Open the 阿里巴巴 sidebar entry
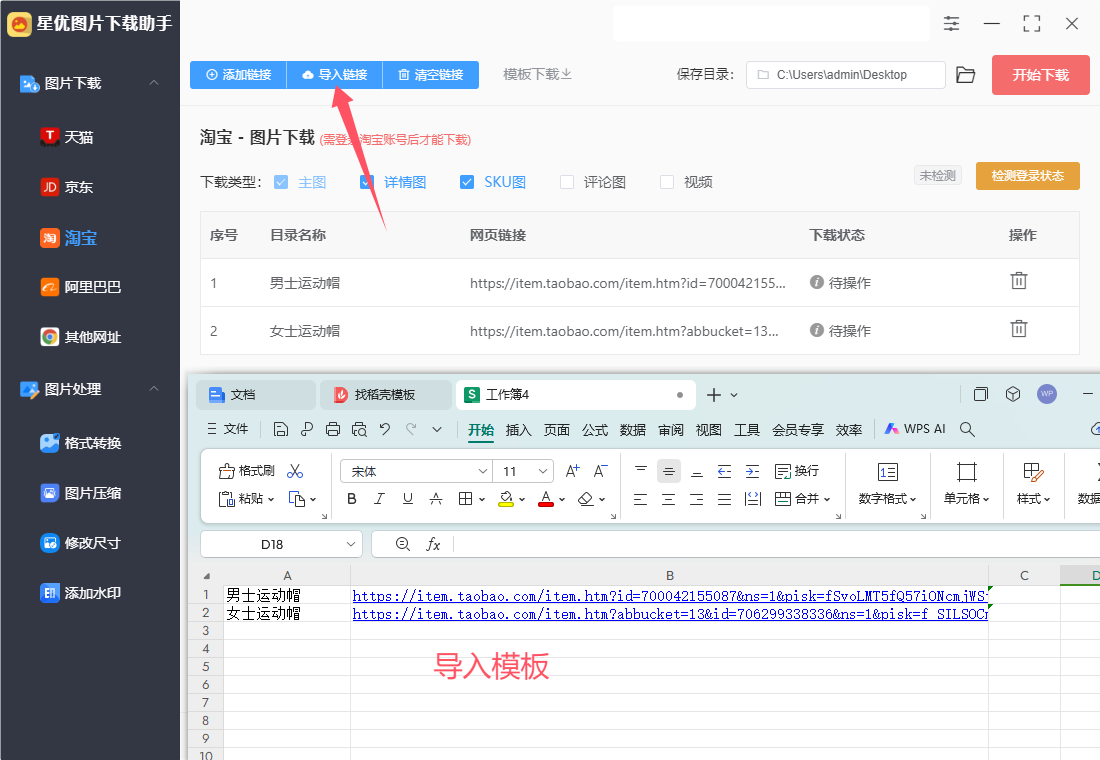Viewport: 1100px width, 760px height. (x=80, y=287)
